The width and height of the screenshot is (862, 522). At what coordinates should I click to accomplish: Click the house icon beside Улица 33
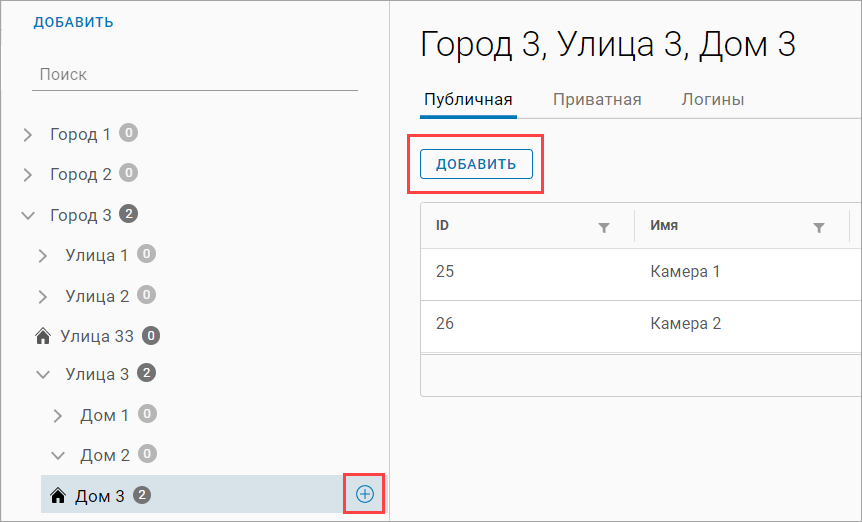pos(43,336)
